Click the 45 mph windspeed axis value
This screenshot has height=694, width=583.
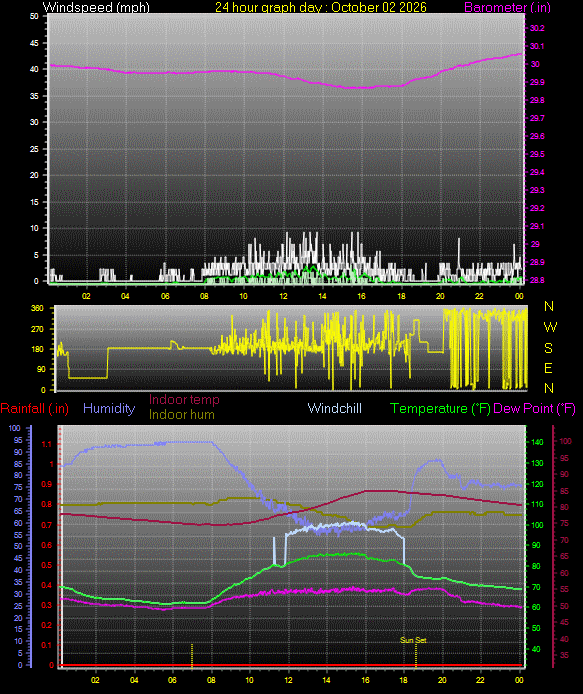click(34, 43)
